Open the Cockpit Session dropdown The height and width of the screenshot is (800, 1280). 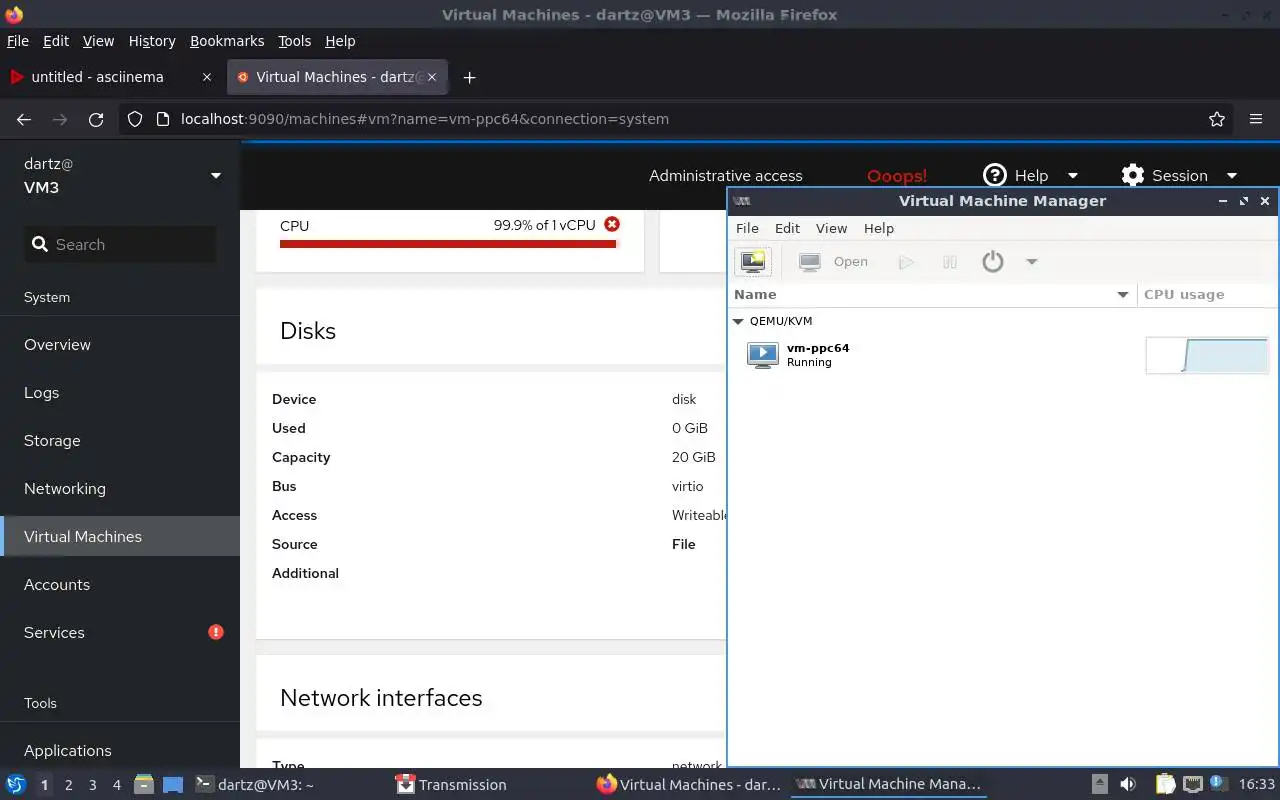click(x=1179, y=176)
